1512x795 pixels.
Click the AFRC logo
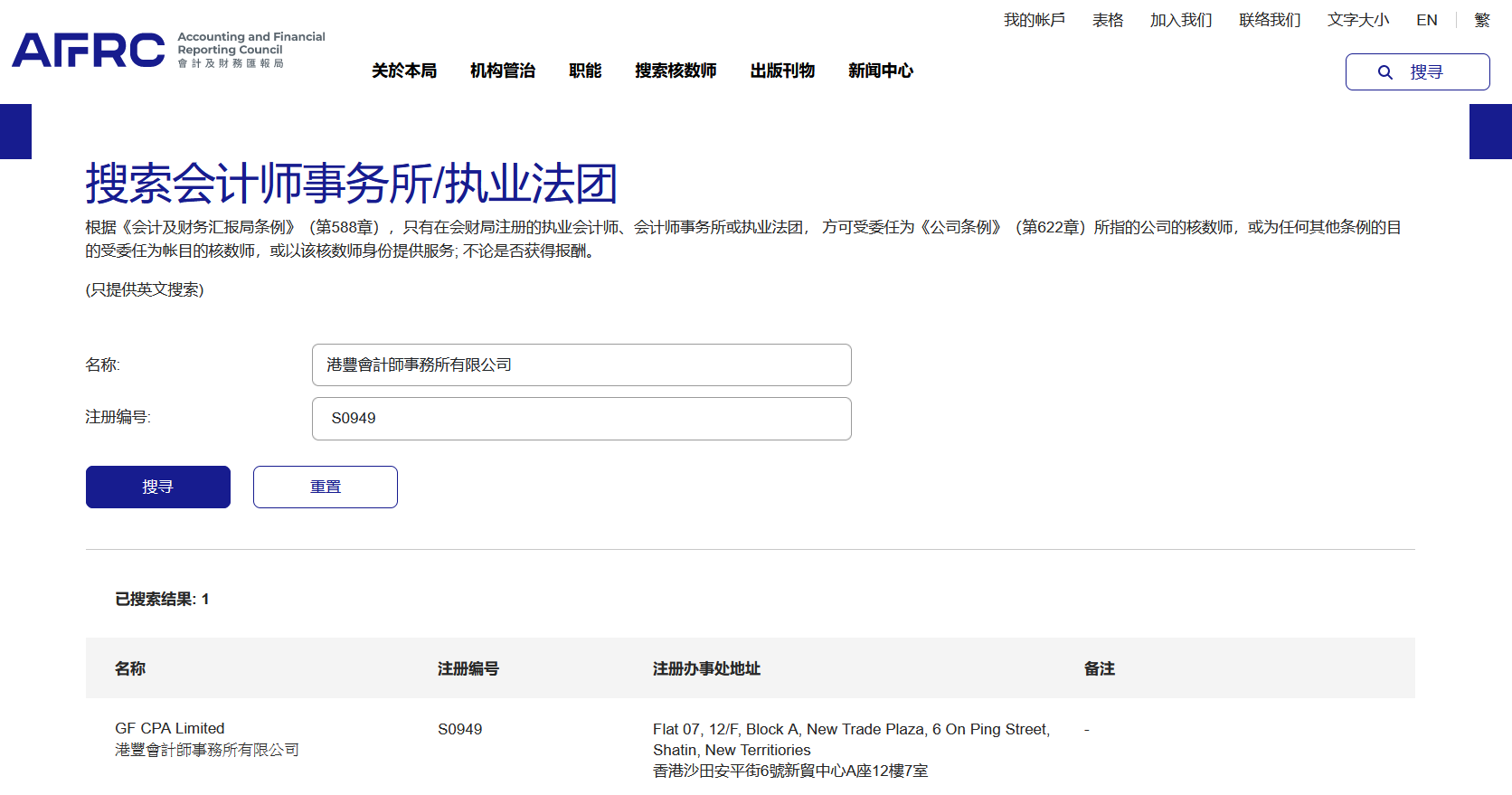point(168,50)
